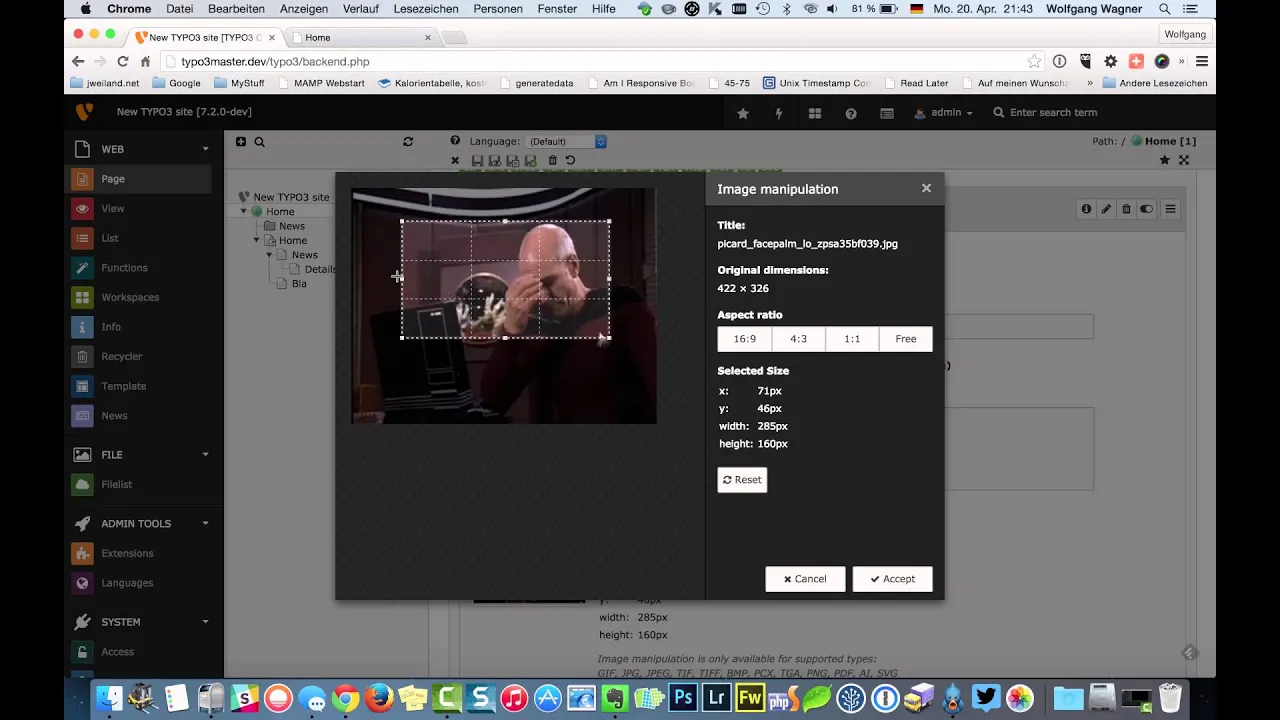Image resolution: width=1280 pixels, height=720 pixels.
Task: Open the Filelist module
Action: click(140, 484)
